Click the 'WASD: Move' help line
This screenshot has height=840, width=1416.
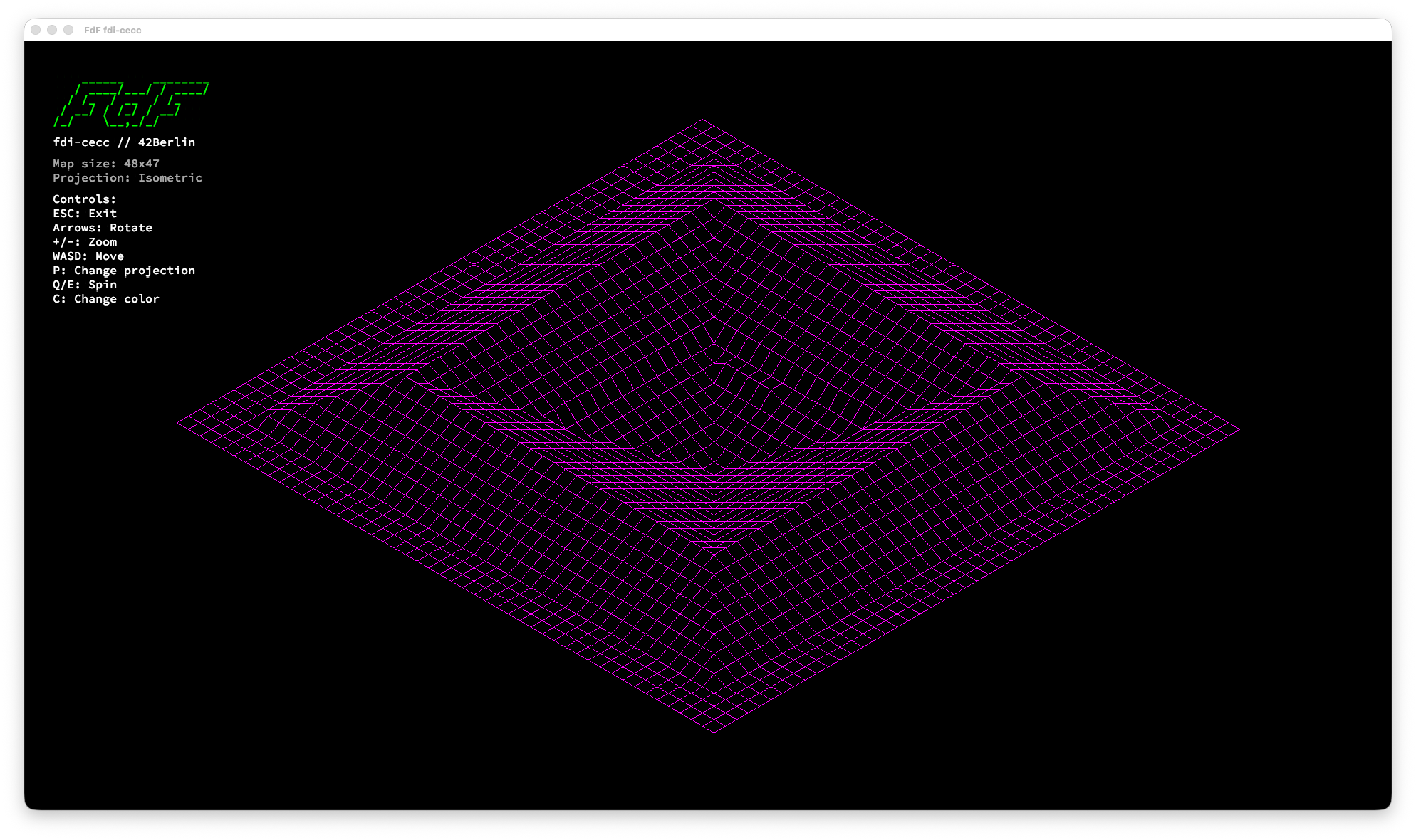coord(88,256)
